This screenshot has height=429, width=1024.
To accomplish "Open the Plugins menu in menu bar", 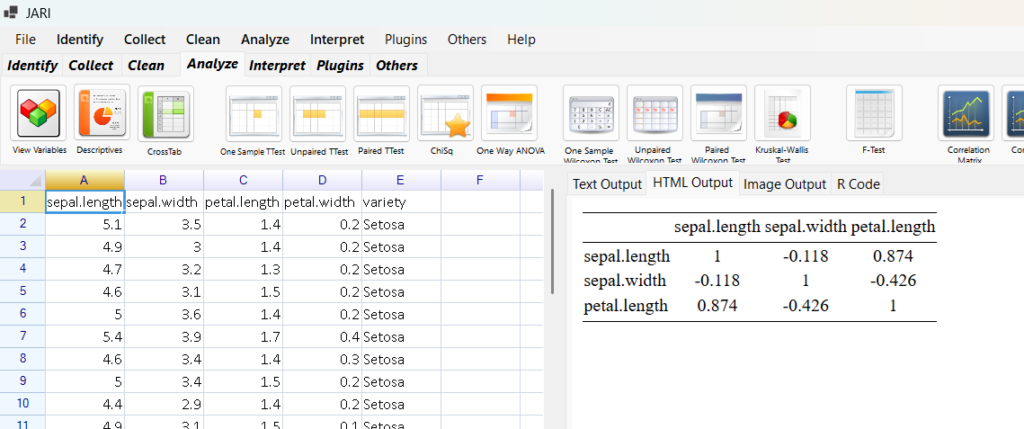I will tap(406, 39).
